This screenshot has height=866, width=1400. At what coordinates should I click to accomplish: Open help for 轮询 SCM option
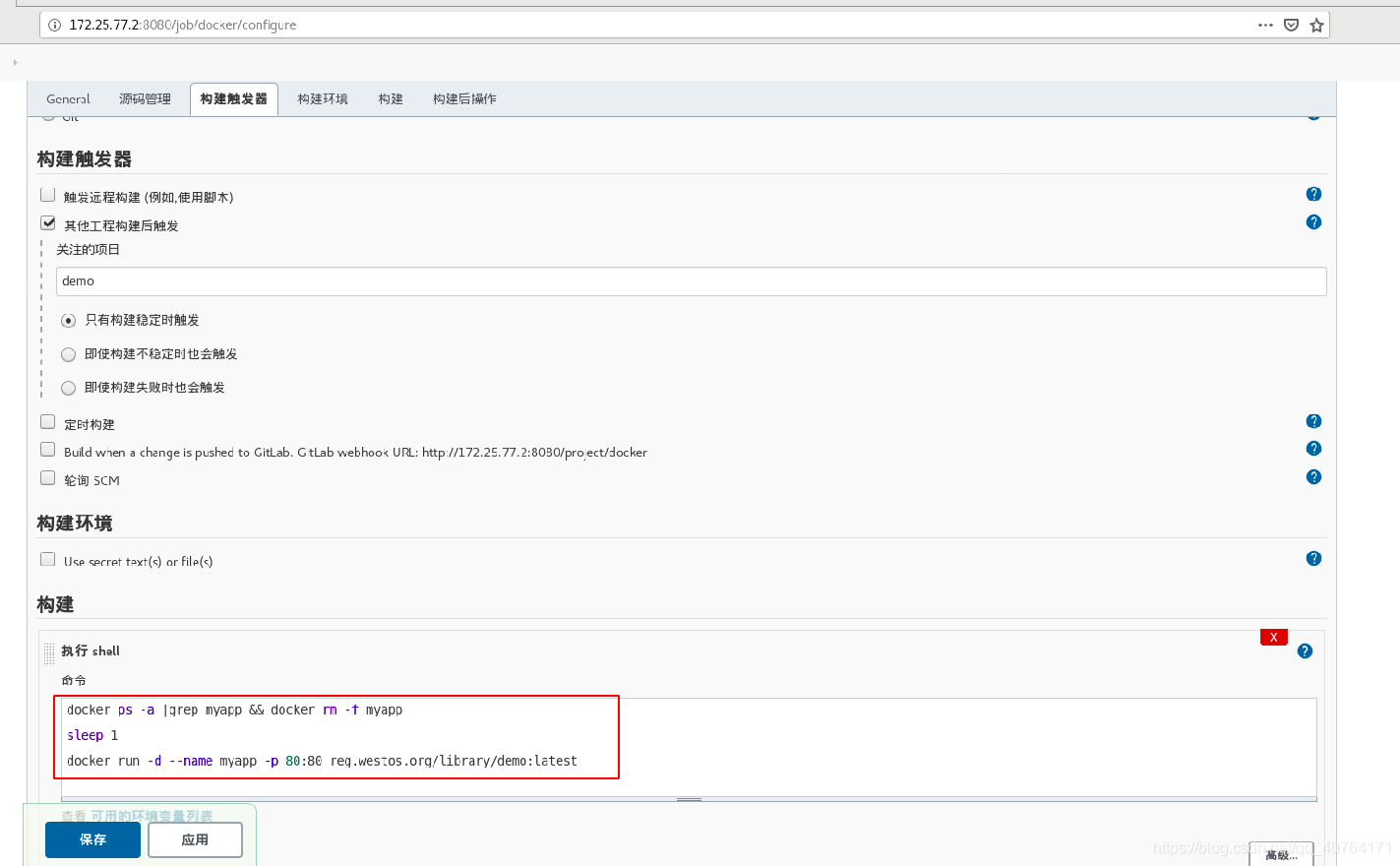pos(1313,477)
